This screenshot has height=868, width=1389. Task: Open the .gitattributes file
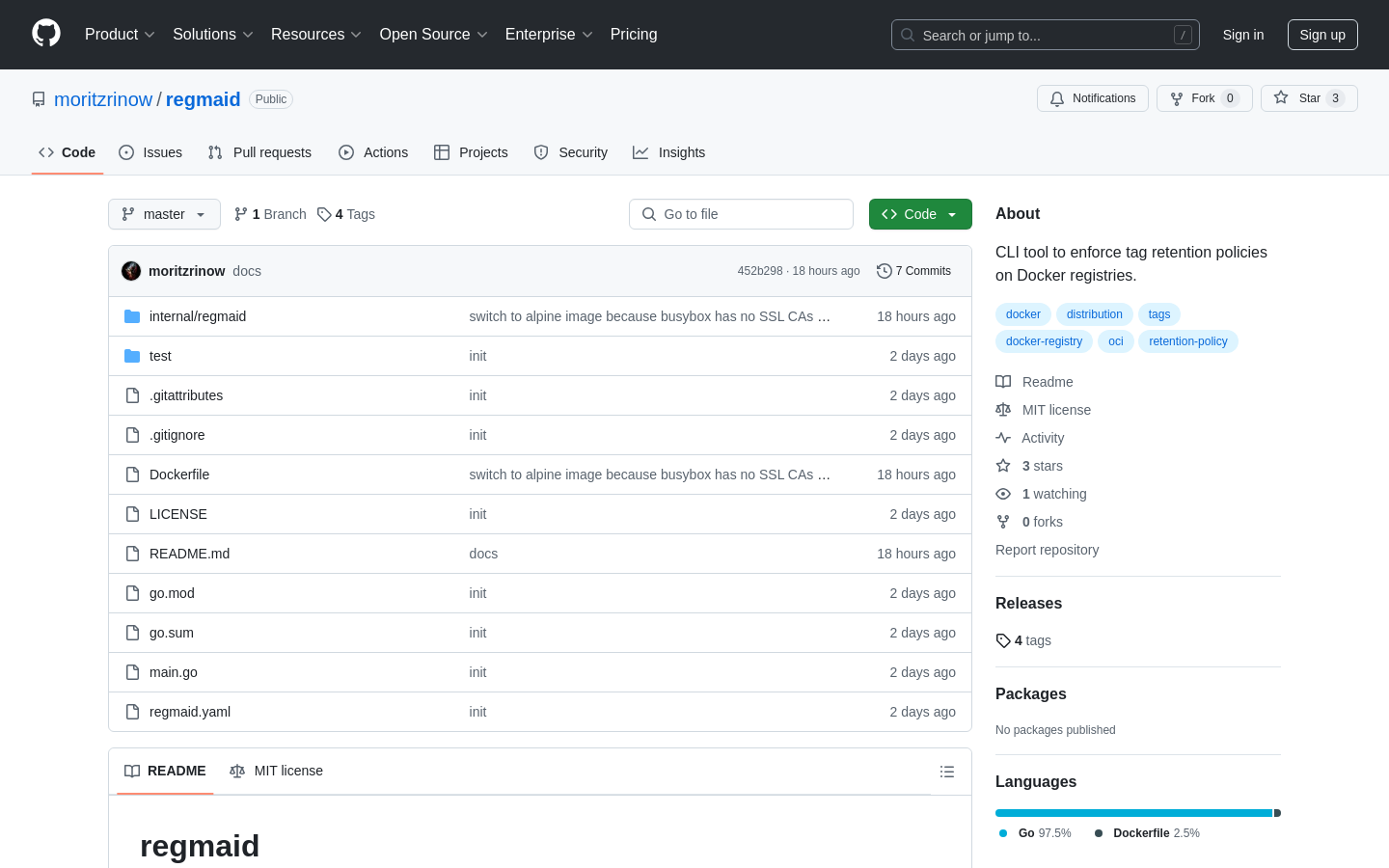[x=186, y=395]
